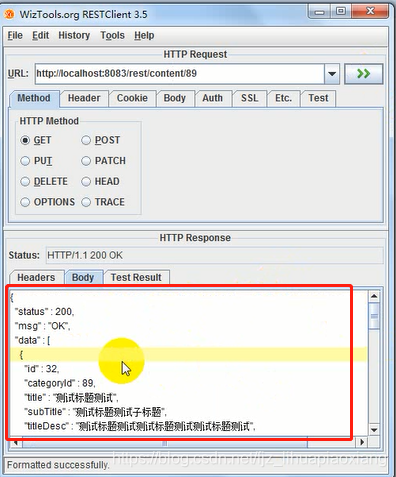Open the Tools menu
The image size is (396, 477).
112,35
